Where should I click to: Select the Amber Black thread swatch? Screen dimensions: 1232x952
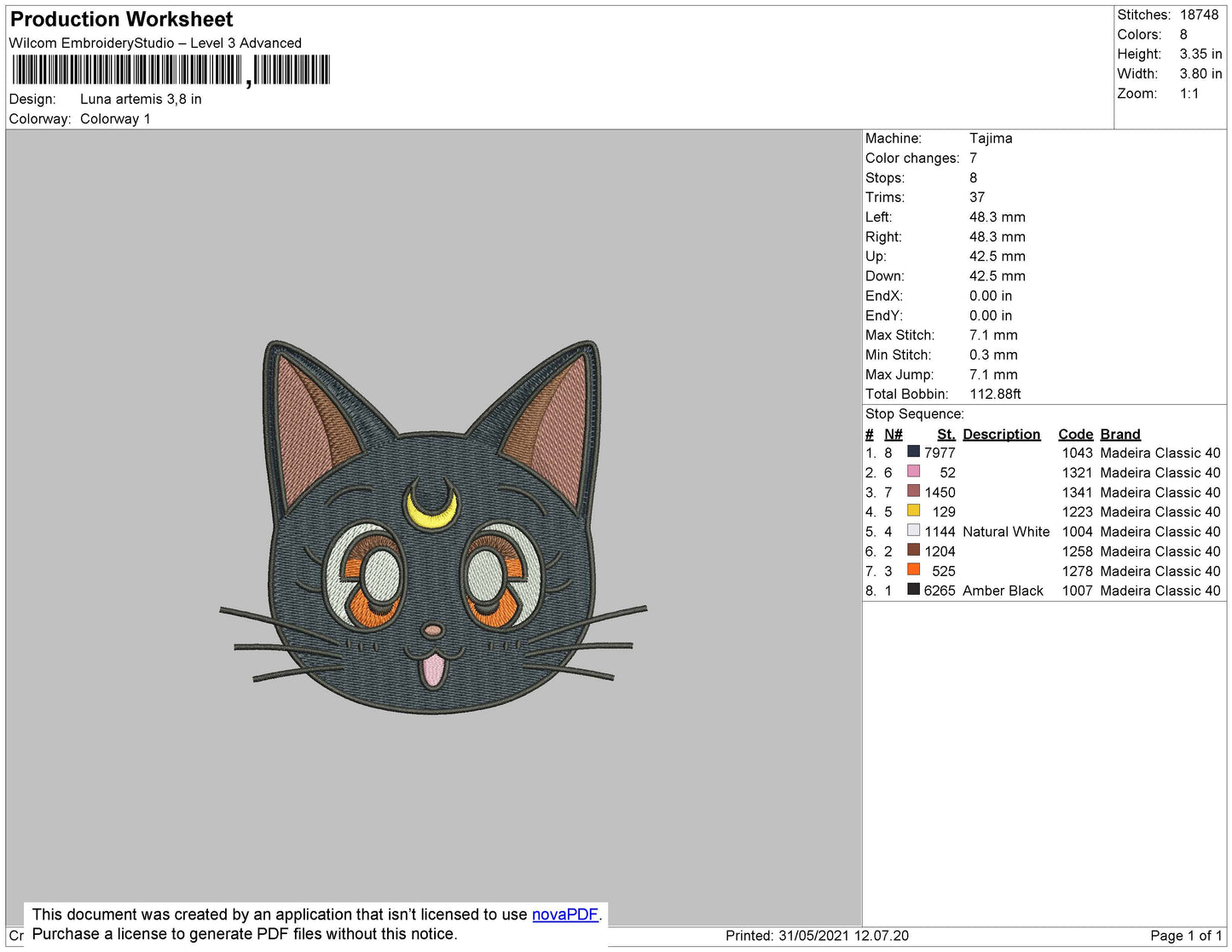click(913, 589)
